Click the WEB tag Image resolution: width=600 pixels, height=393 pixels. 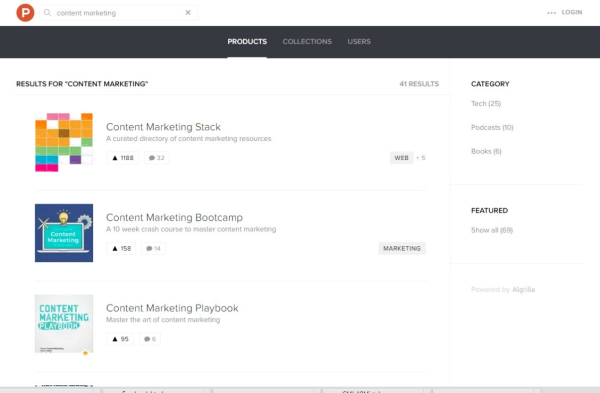(401, 158)
